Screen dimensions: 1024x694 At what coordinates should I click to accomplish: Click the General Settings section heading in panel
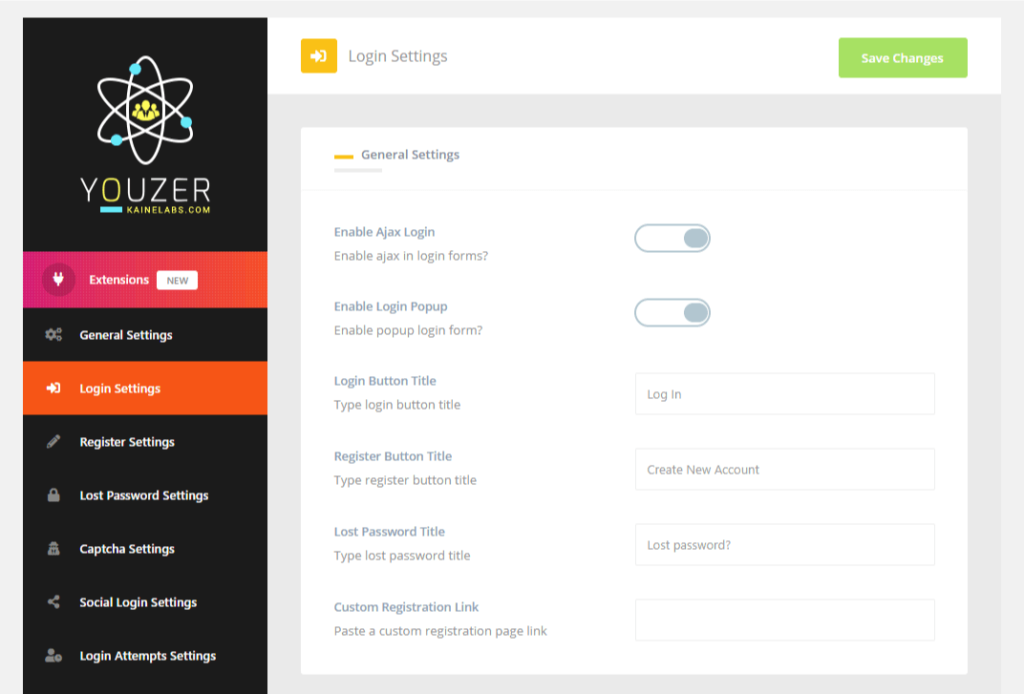pos(410,155)
